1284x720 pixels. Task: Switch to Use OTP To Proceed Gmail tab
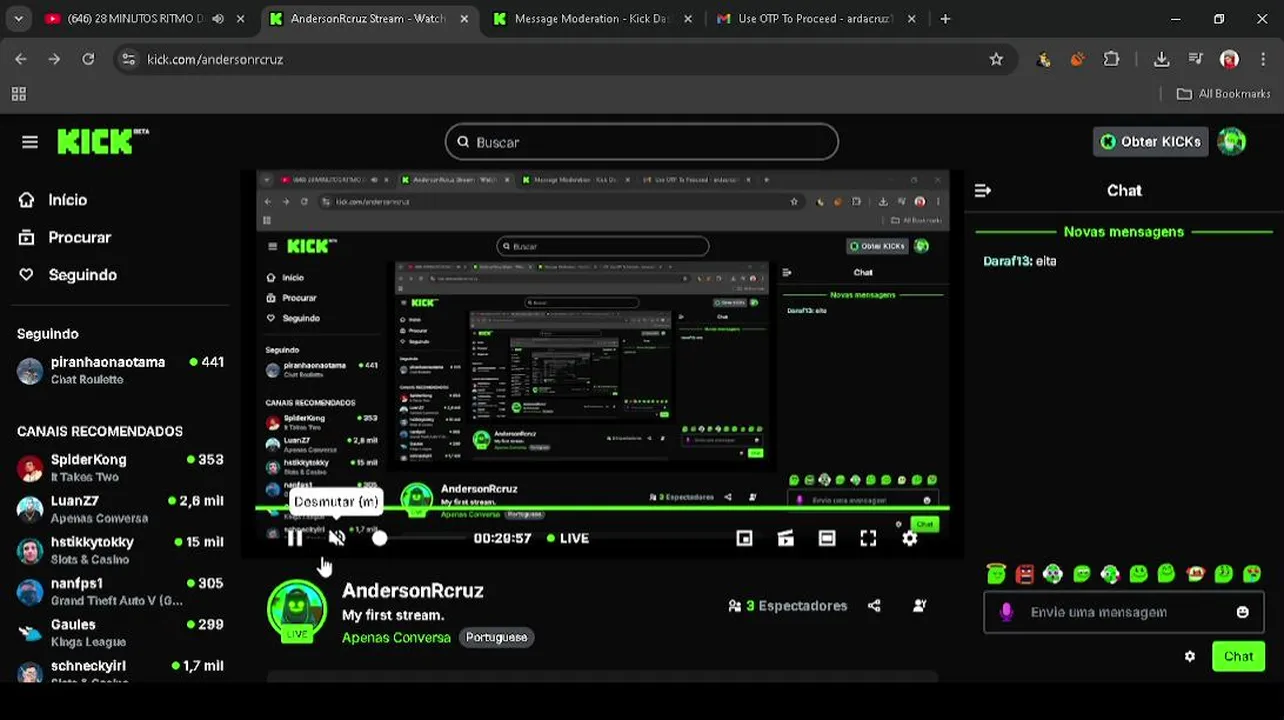817,18
